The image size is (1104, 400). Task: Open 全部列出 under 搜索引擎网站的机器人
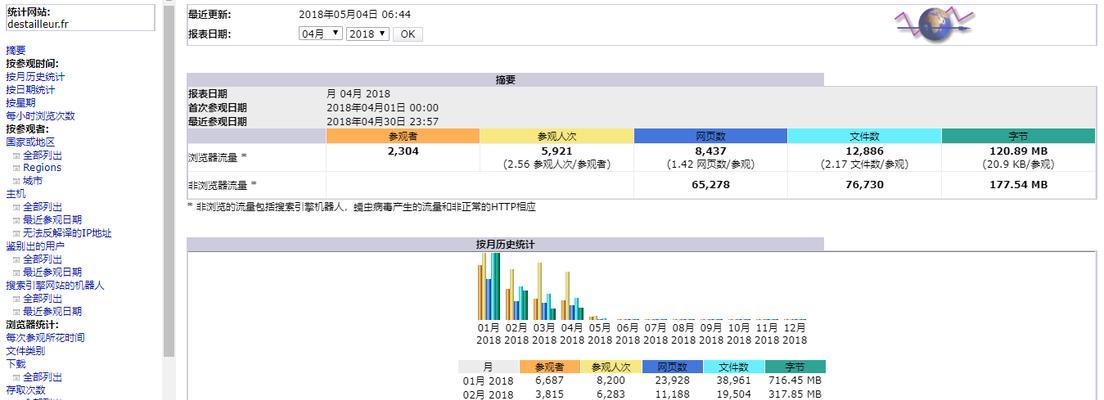coord(42,299)
